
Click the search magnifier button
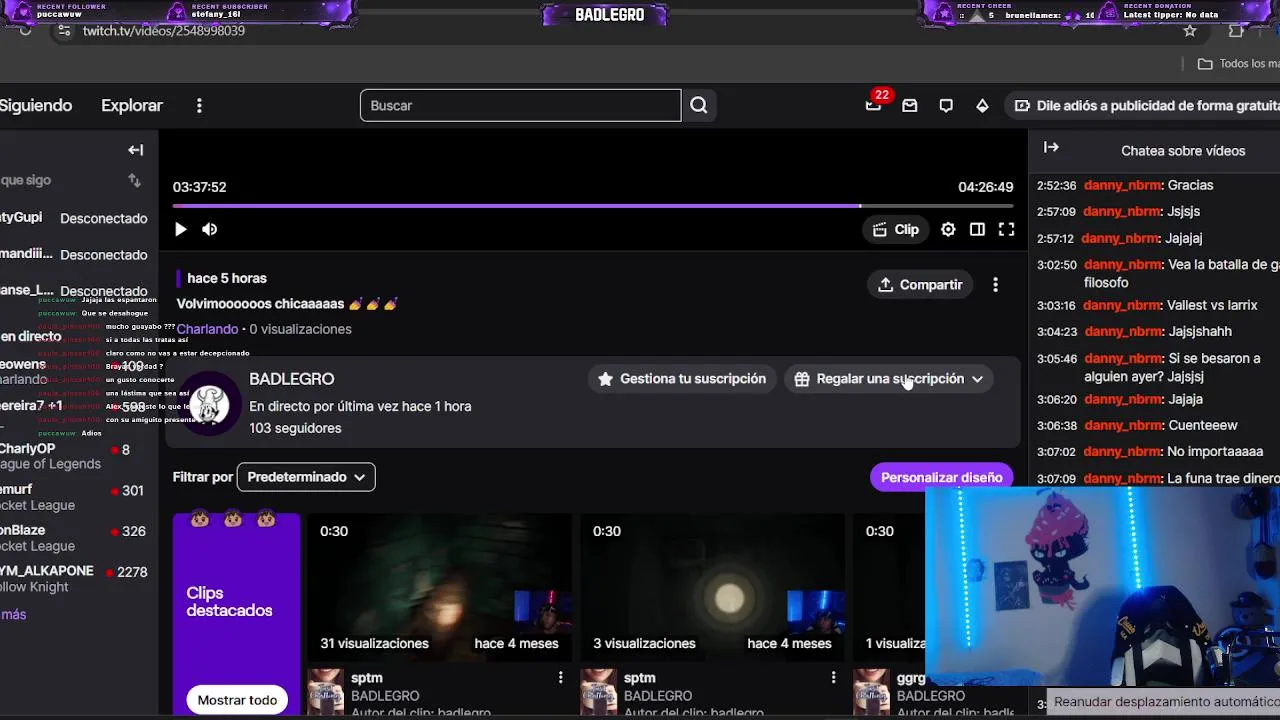[x=699, y=105]
